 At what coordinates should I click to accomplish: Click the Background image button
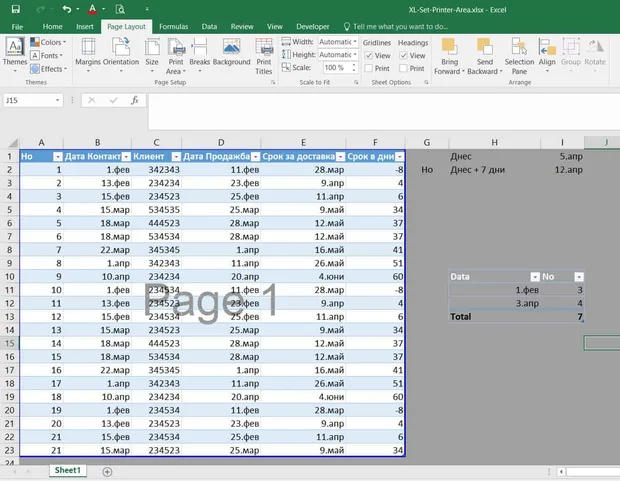[x=231, y=51]
